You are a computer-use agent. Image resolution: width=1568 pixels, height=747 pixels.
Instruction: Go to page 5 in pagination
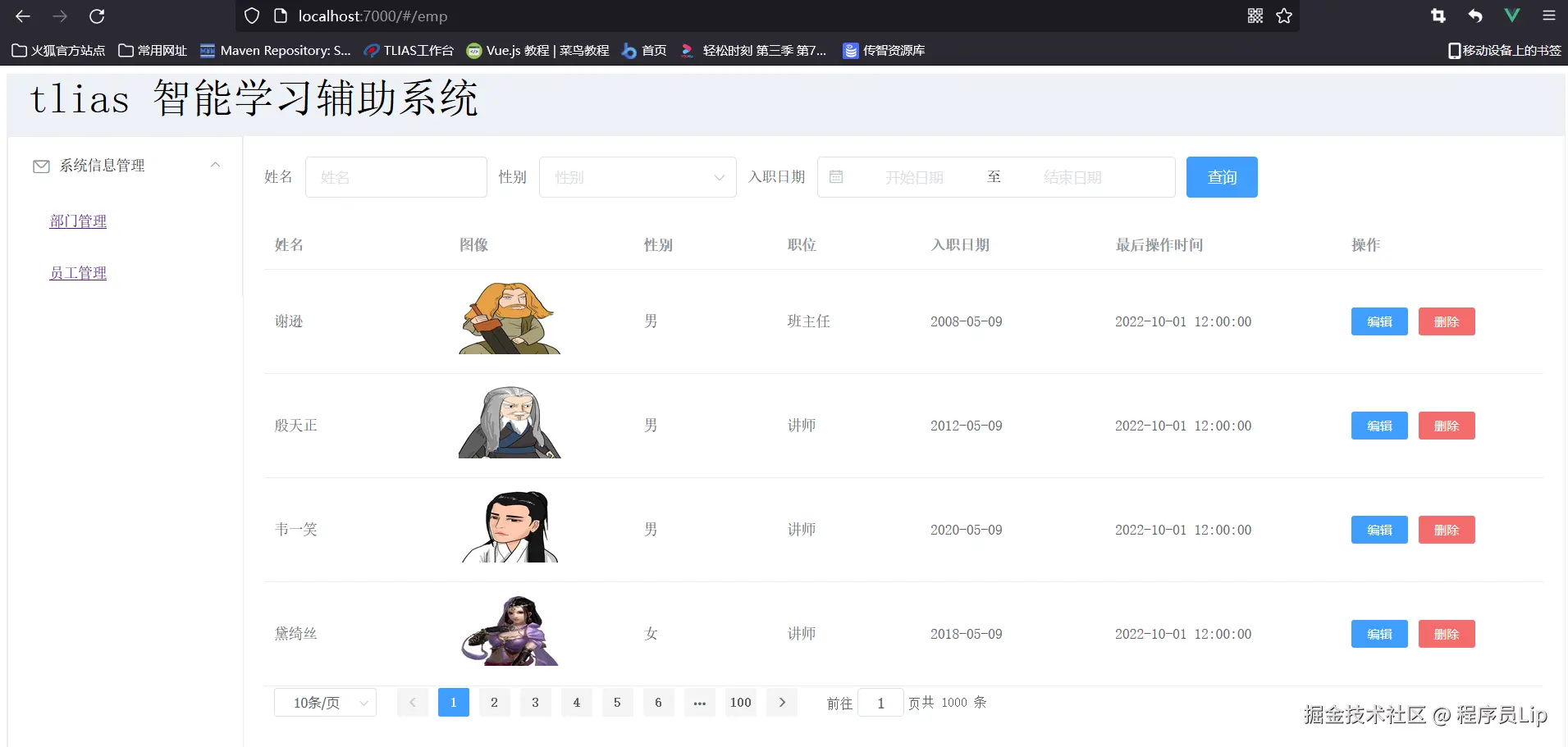point(618,703)
